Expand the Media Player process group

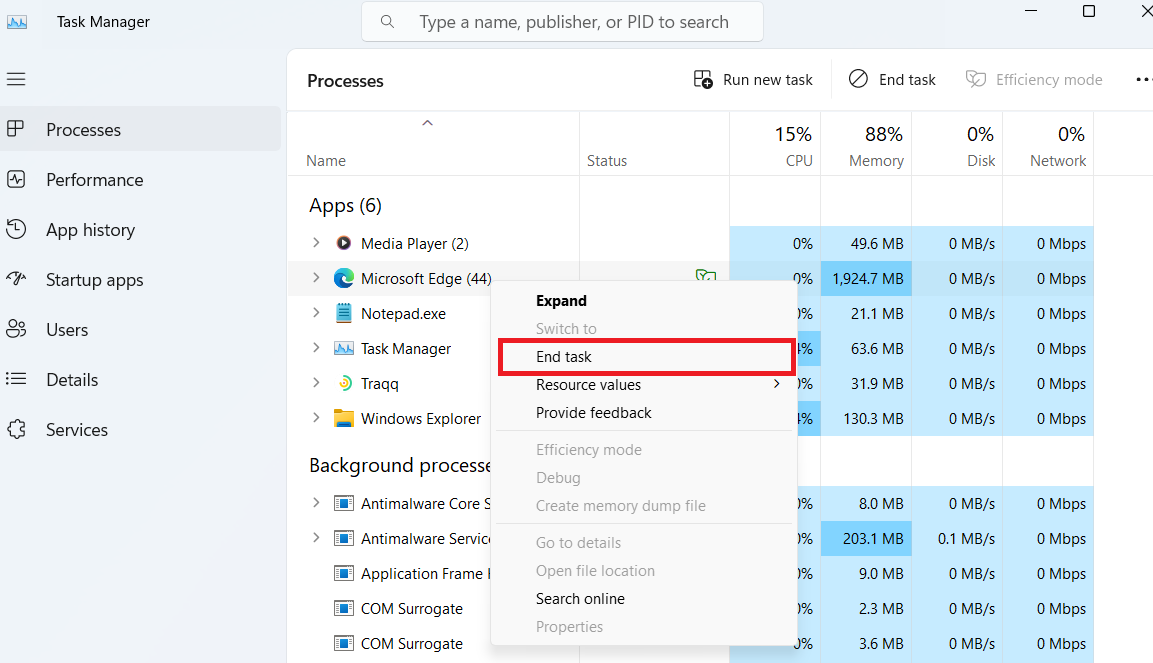[316, 243]
